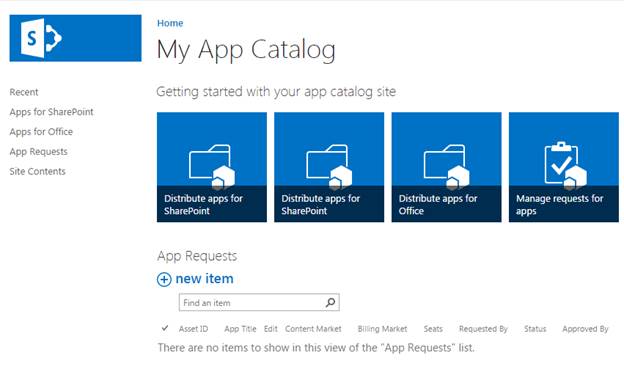Sort by the Asset ID column header
The height and width of the screenshot is (372, 624).
[193, 329]
